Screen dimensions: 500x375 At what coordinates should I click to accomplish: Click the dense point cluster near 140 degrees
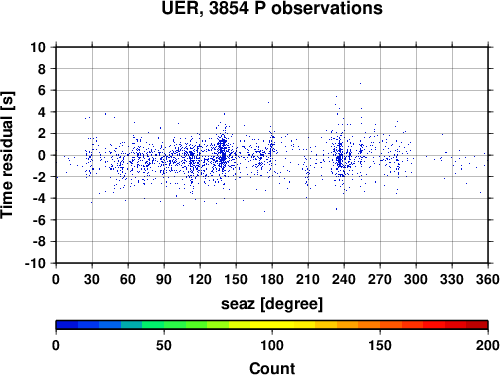click(x=223, y=151)
